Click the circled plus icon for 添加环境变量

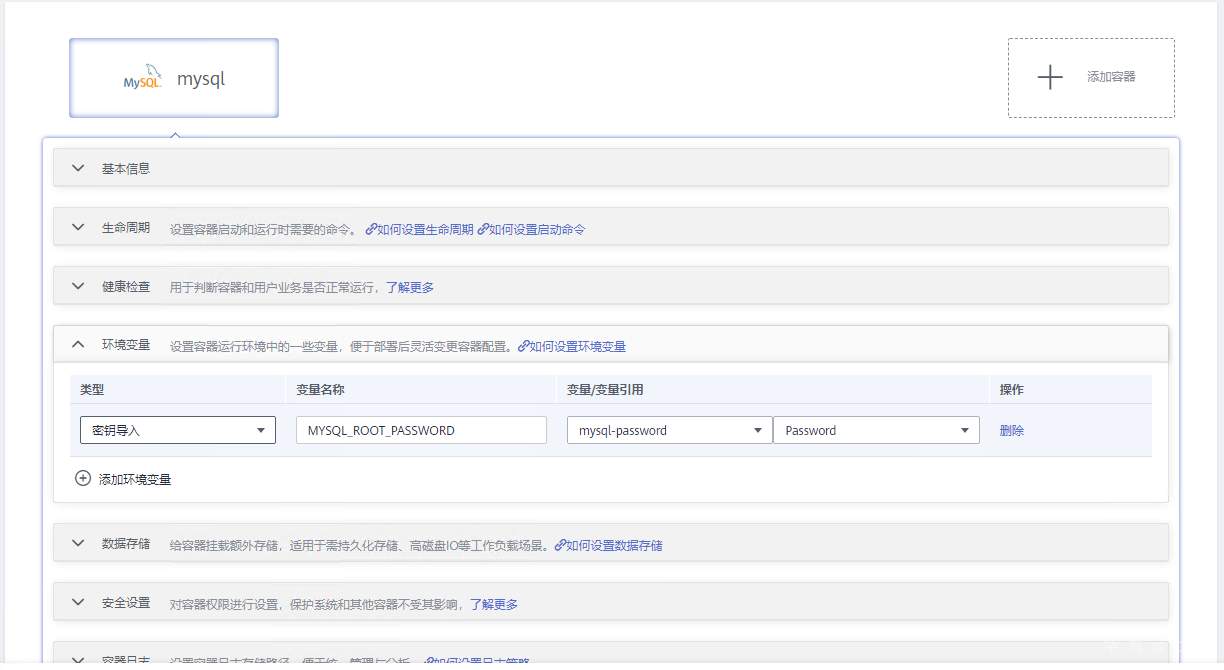tap(83, 478)
